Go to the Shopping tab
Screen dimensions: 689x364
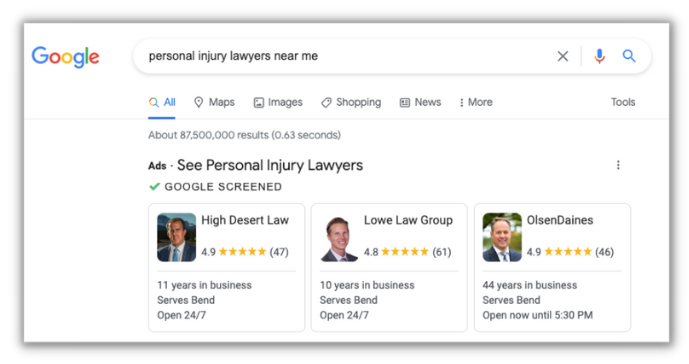pyautogui.click(x=351, y=102)
